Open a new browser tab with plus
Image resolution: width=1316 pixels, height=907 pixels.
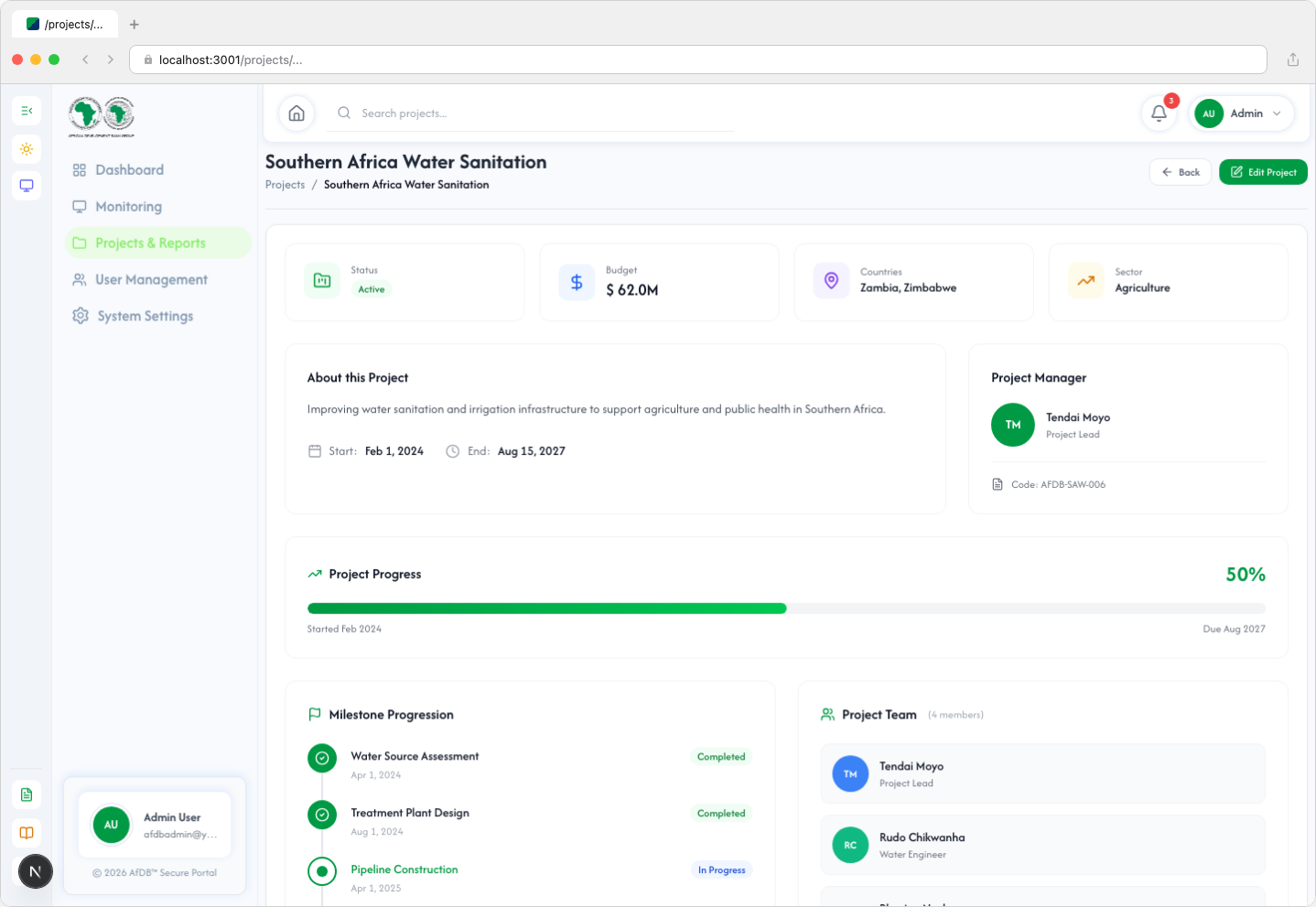pyautogui.click(x=135, y=25)
